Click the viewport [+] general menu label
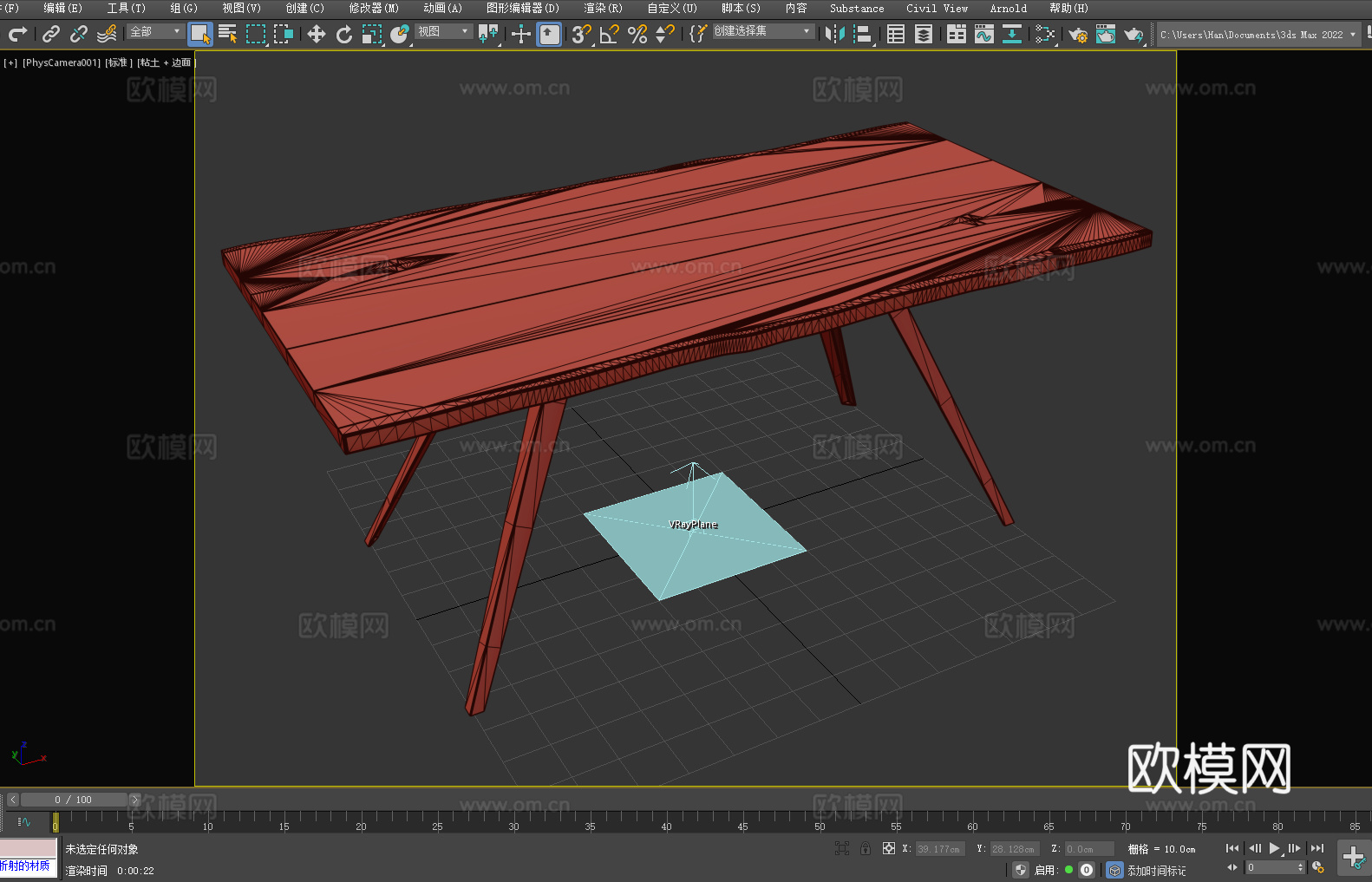1372x882 pixels. (x=10, y=63)
